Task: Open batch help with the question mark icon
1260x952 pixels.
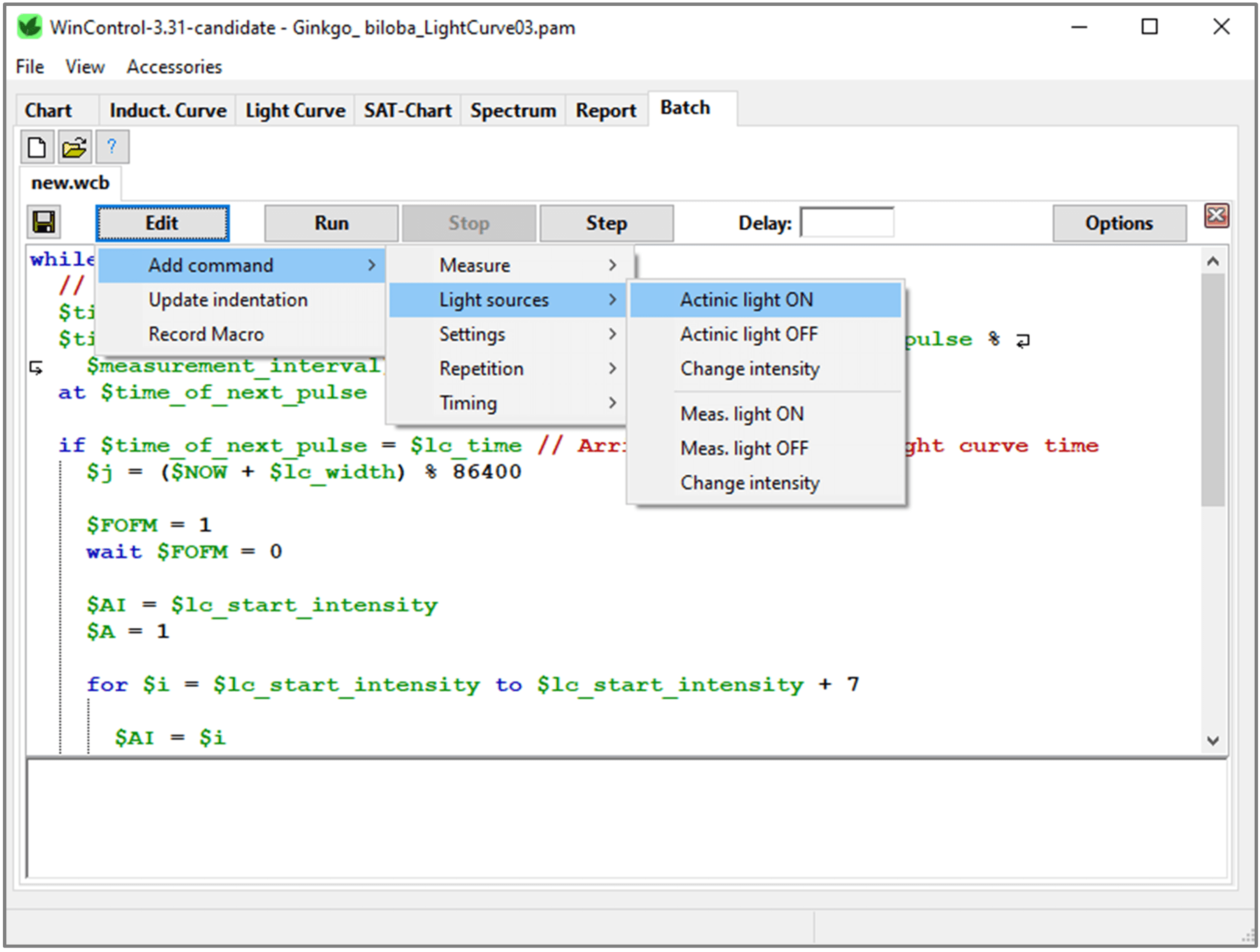Action: 112,147
